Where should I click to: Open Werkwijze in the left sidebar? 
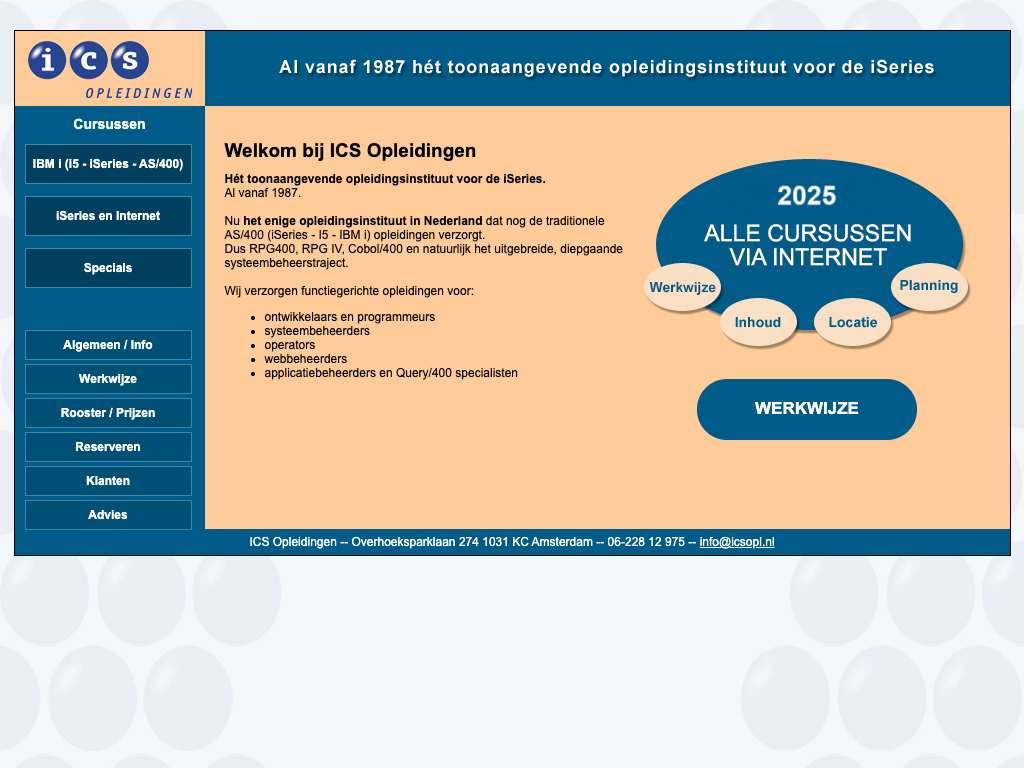(x=108, y=379)
